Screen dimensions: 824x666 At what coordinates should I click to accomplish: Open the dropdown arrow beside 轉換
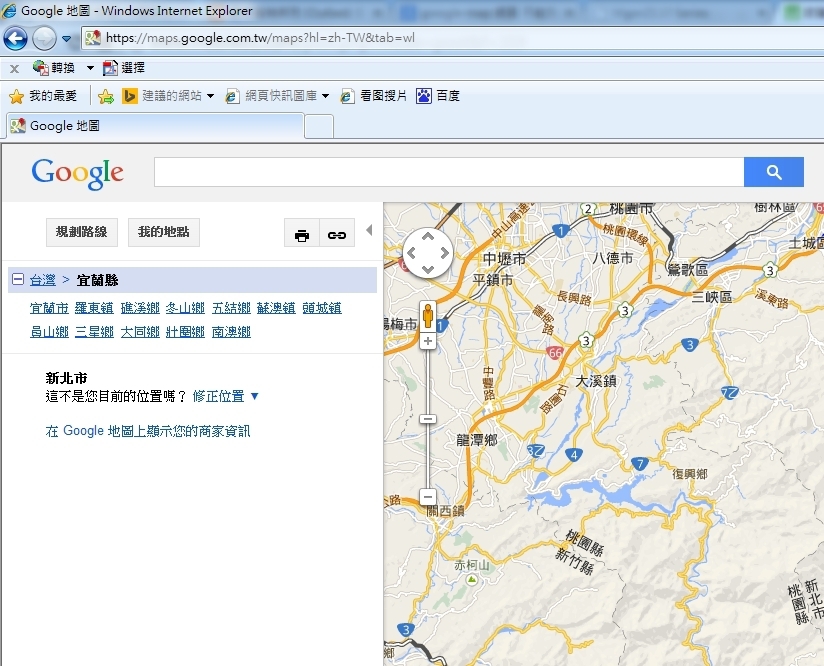coord(90,68)
